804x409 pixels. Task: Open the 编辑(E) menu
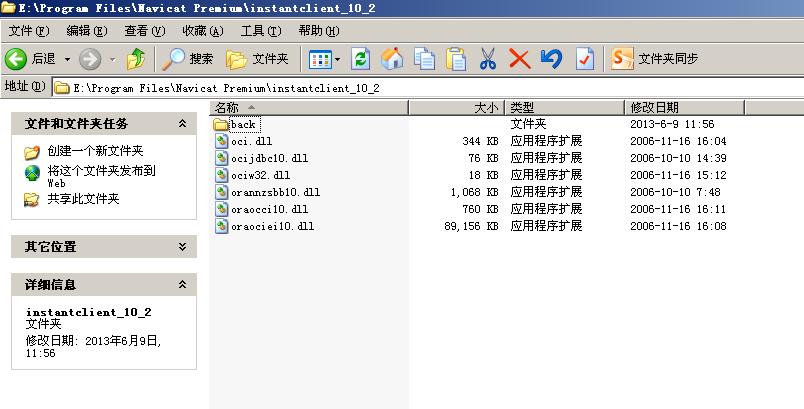[87, 31]
